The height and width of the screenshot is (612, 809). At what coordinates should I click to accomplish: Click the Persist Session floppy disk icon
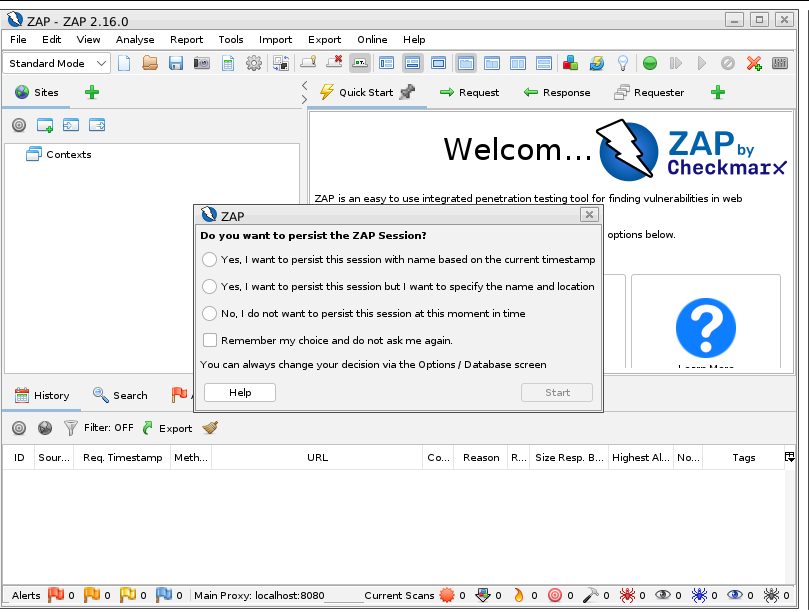[176, 63]
